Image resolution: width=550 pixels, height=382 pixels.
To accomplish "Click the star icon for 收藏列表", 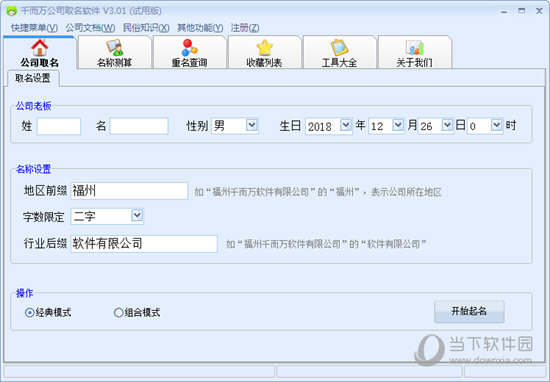I will (x=264, y=48).
